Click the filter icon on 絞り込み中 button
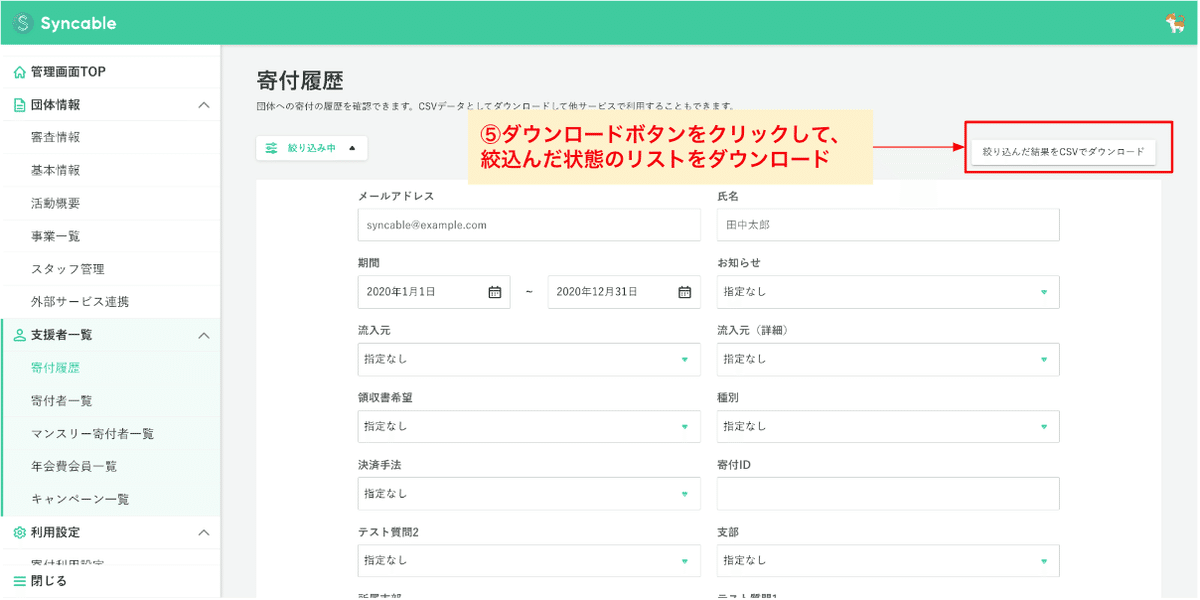 [x=270, y=146]
